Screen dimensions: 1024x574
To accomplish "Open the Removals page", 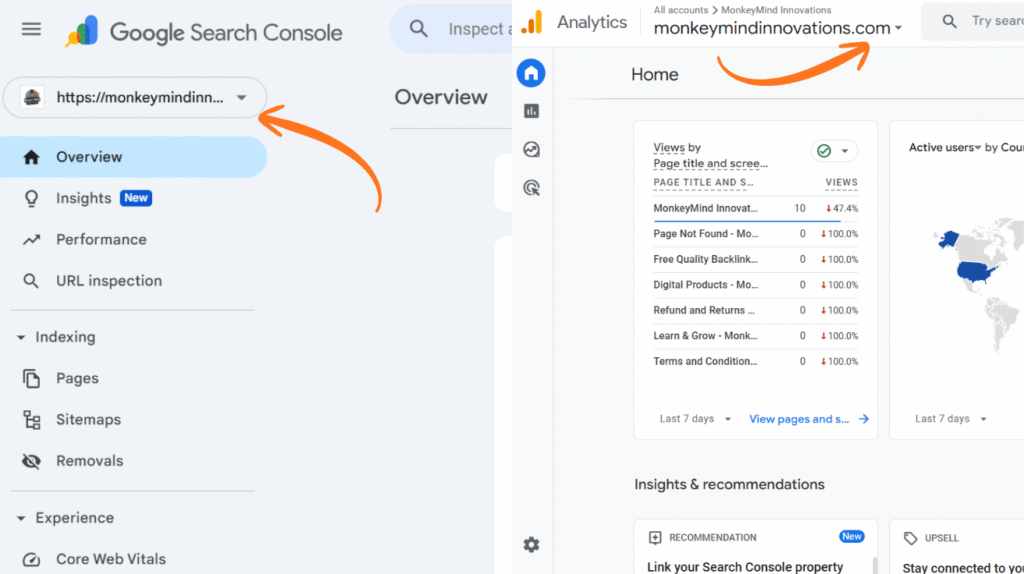I will pyautogui.click(x=89, y=461).
